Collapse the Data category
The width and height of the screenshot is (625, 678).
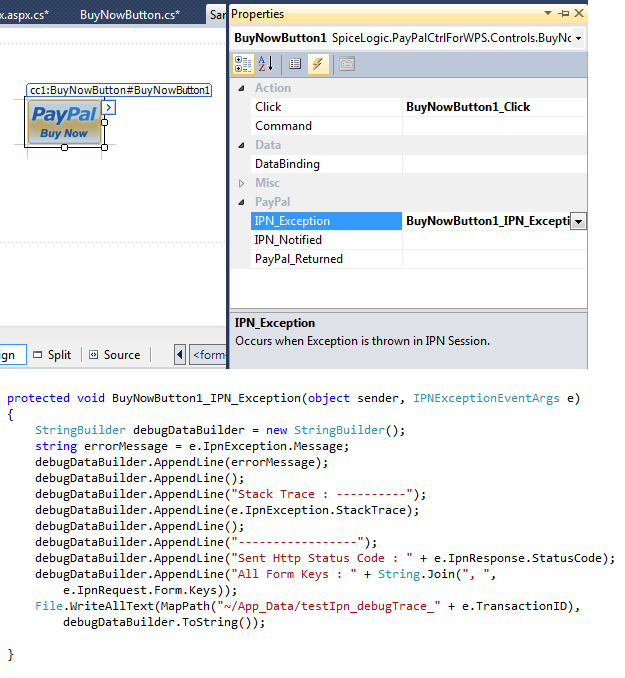(241, 145)
